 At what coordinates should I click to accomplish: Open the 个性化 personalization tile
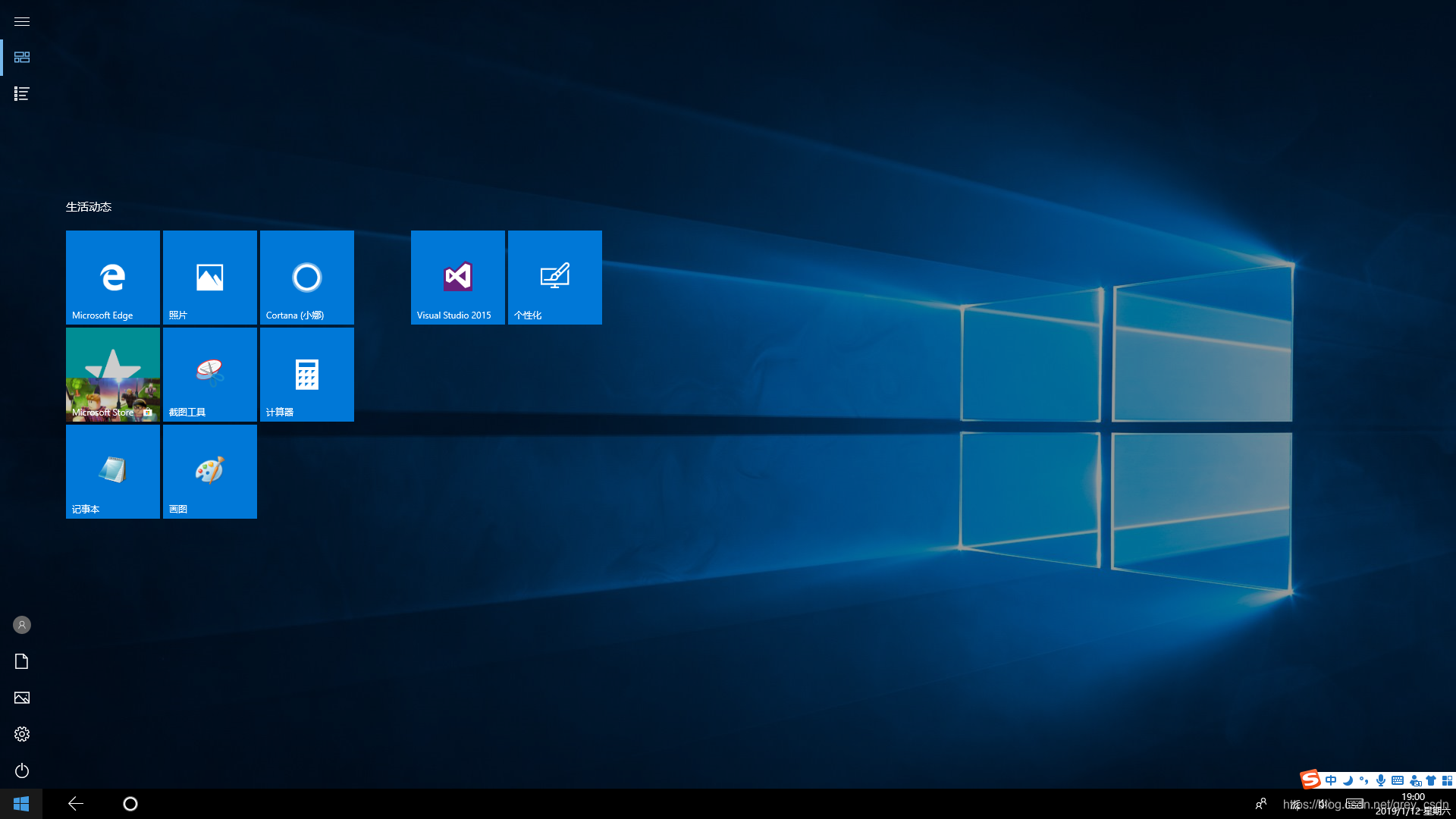[x=554, y=278]
